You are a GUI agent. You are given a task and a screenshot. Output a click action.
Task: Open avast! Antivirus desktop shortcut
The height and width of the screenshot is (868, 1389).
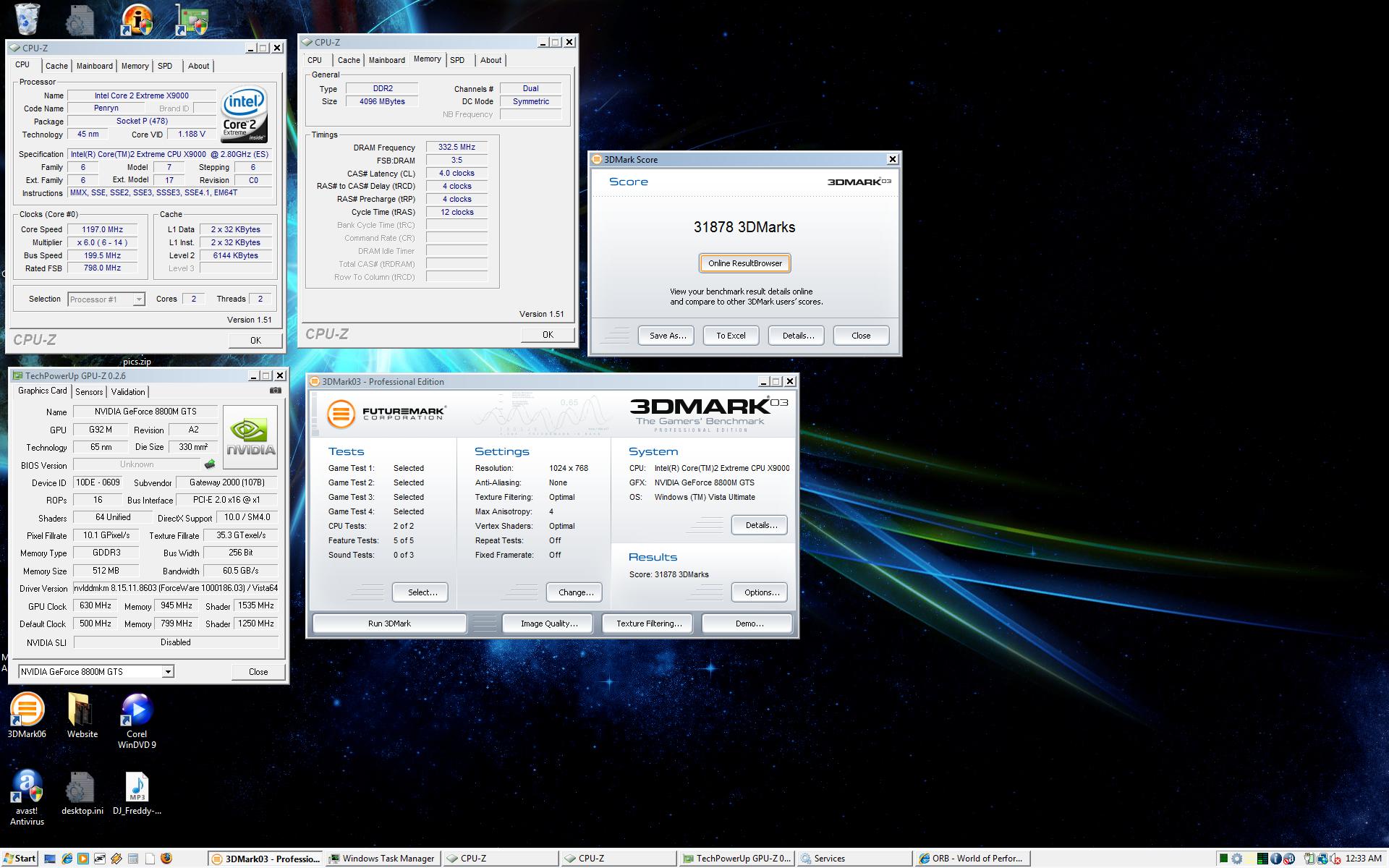tap(27, 798)
